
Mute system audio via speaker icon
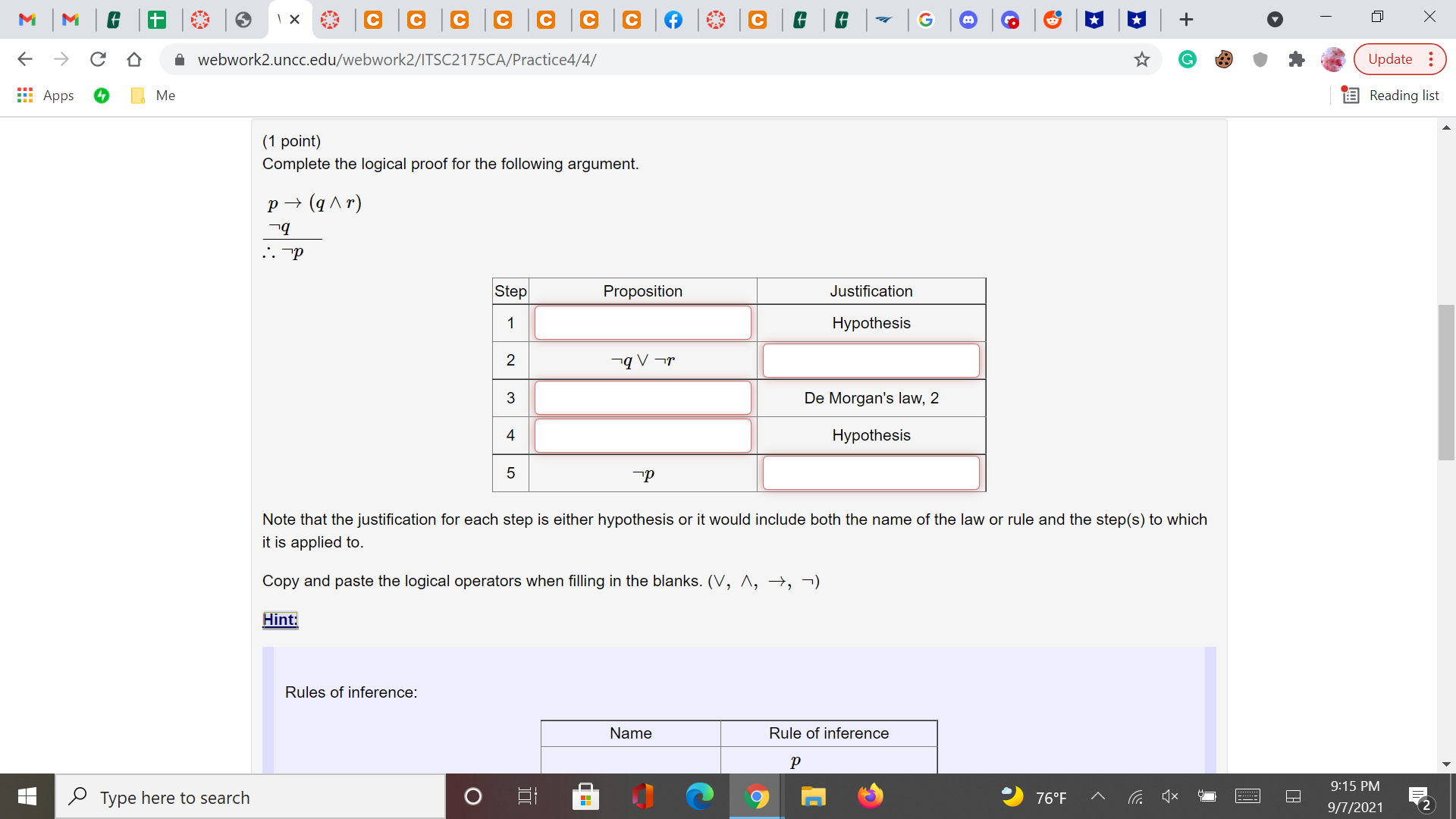1170,796
